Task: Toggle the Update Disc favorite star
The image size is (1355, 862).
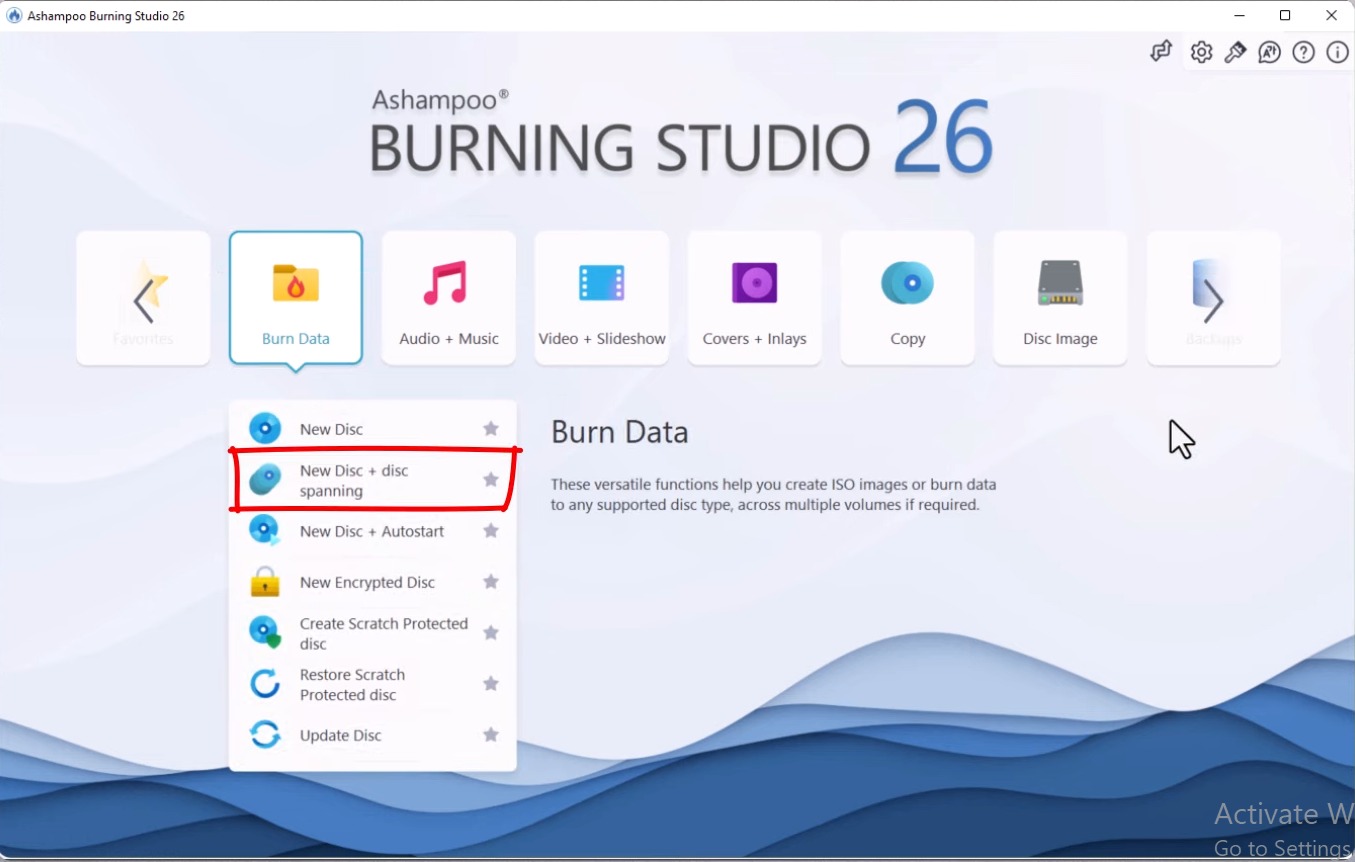Action: pos(491,735)
